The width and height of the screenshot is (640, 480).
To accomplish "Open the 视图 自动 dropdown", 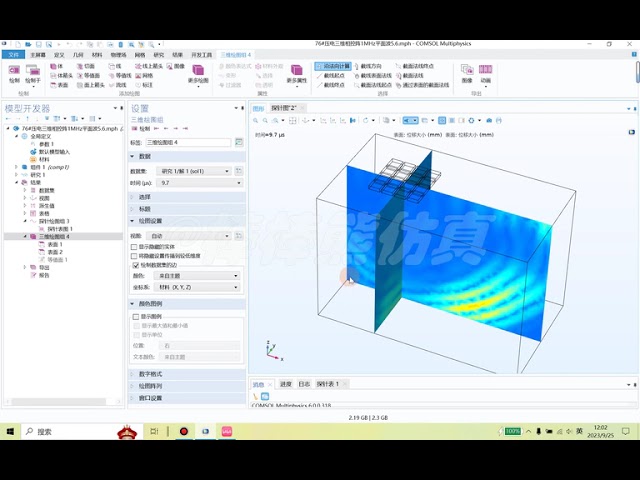I will click(189, 236).
